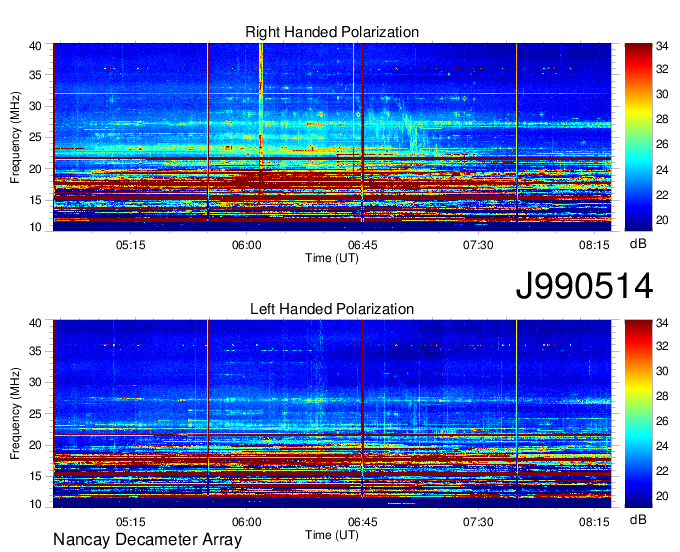680x552 pixels.
Task: Click the Left Handed Polarization spectrogram plot
Action: point(332,414)
